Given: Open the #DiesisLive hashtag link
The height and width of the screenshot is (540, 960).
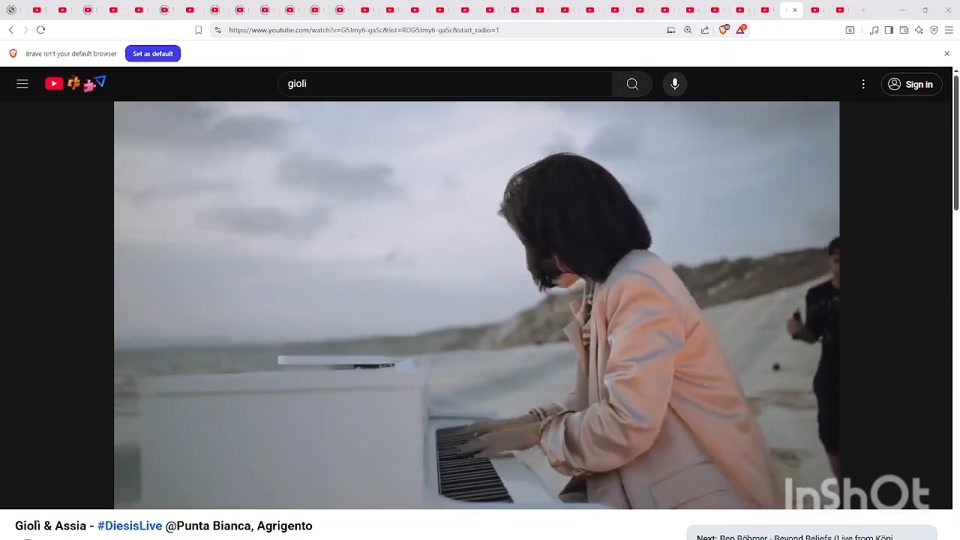Looking at the screenshot, I should (x=129, y=526).
